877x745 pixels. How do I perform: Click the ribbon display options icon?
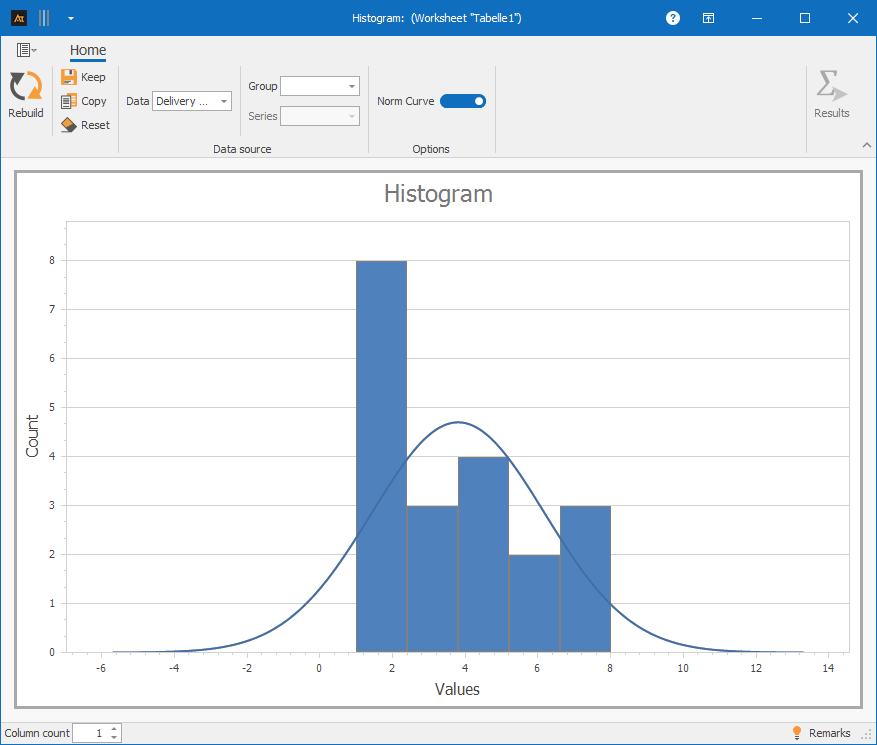[x=708, y=18]
